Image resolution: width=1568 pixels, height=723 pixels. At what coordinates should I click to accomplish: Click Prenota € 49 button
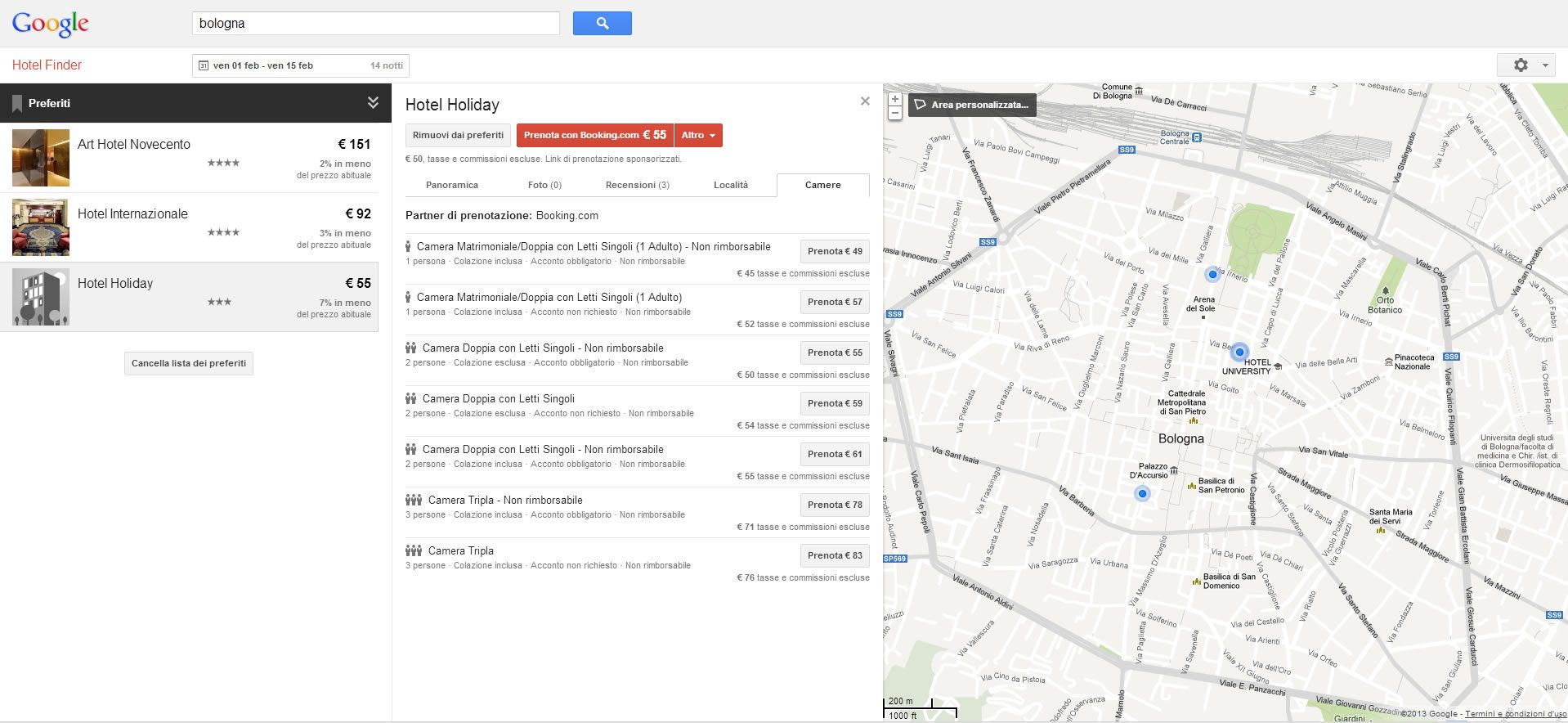click(x=834, y=252)
